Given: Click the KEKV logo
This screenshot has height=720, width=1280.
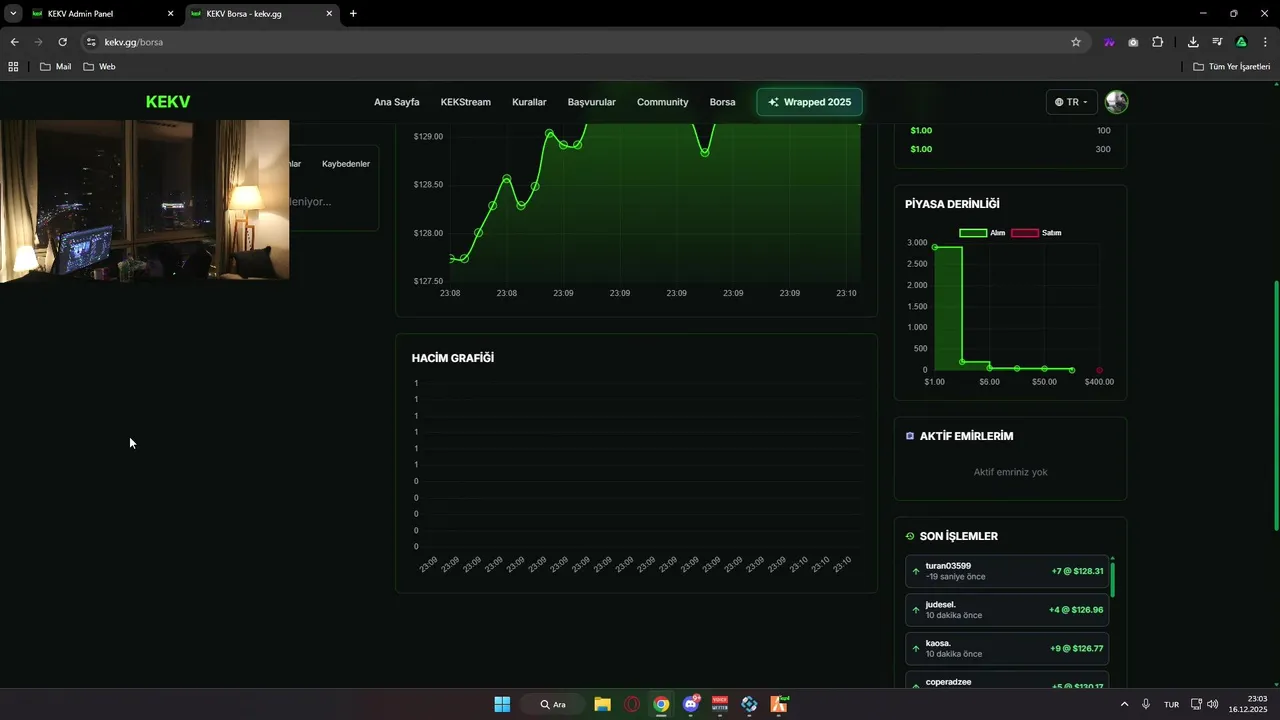Looking at the screenshot, I should coord(168,102).
